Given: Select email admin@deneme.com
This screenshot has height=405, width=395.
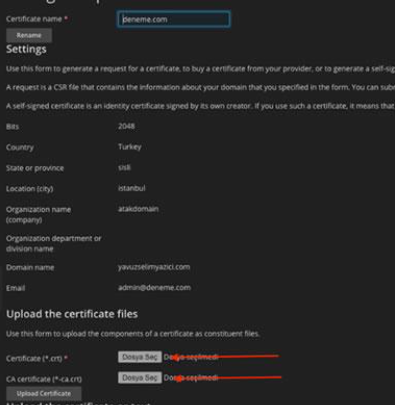Looking at the screenshot, I should [154, 288].
